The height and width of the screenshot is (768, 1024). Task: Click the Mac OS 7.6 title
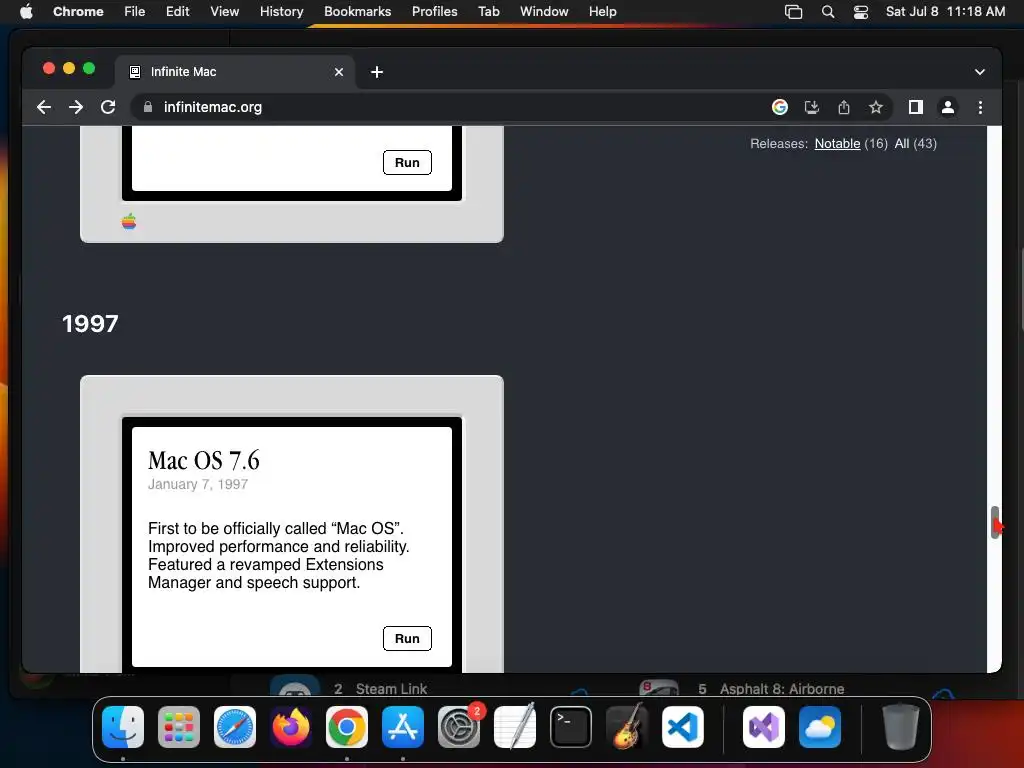[x=204, y=460]
